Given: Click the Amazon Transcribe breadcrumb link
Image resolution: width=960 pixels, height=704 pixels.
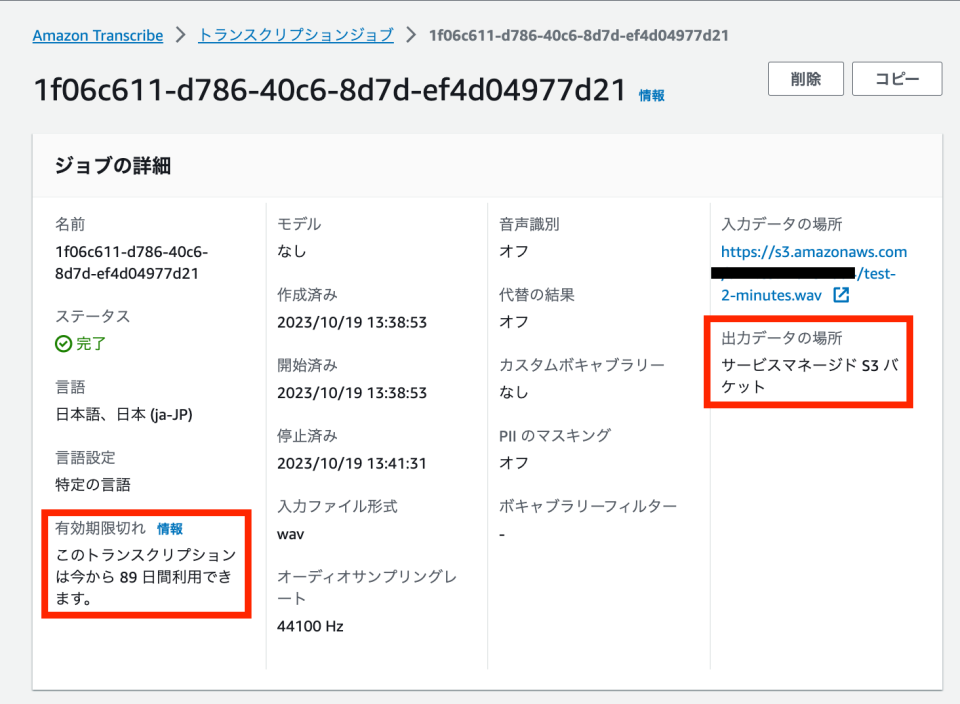Looking at the screenshot, I should [x=97, y=35].
